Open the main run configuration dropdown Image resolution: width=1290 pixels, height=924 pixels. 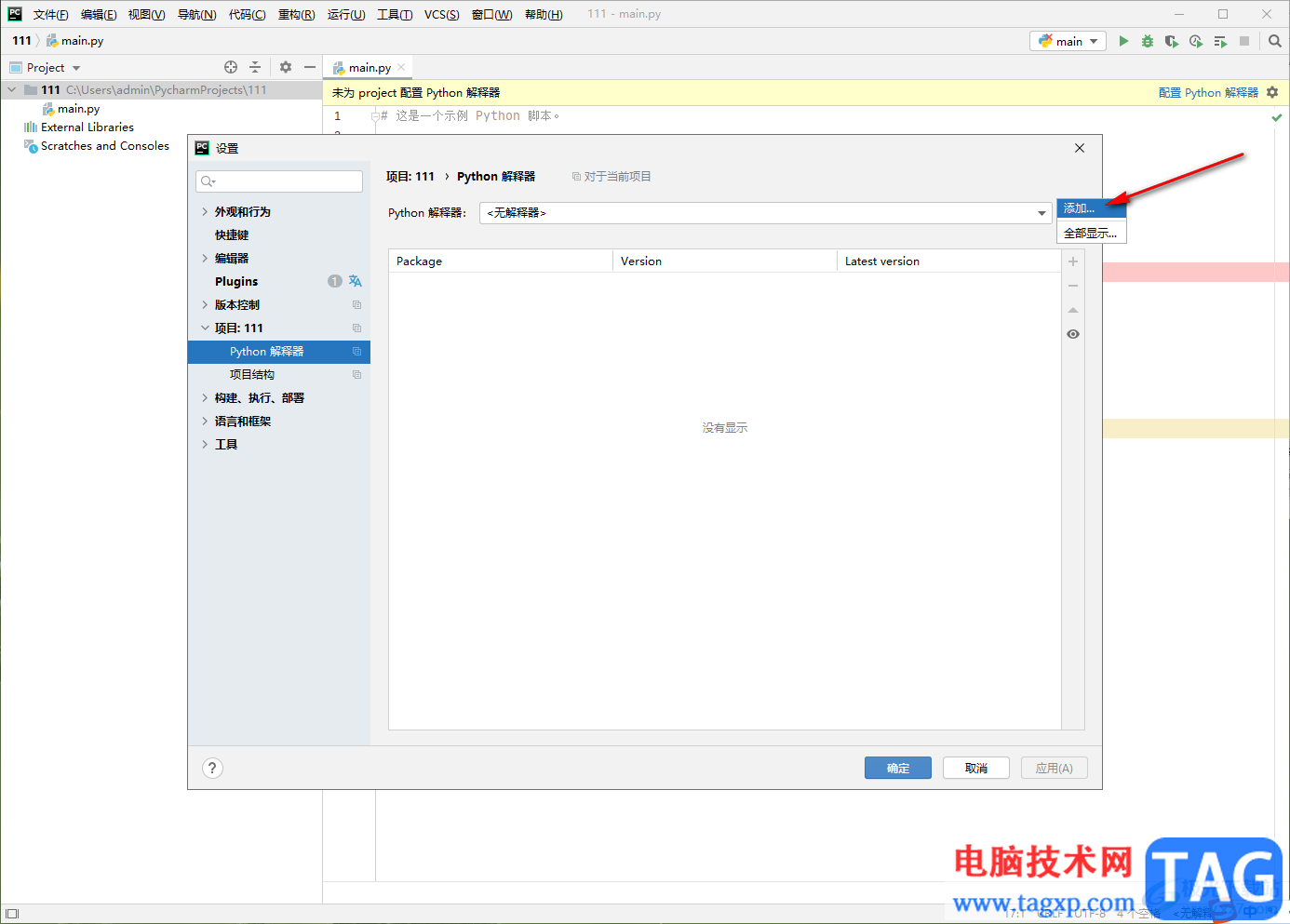click(x=1068, y=41)
